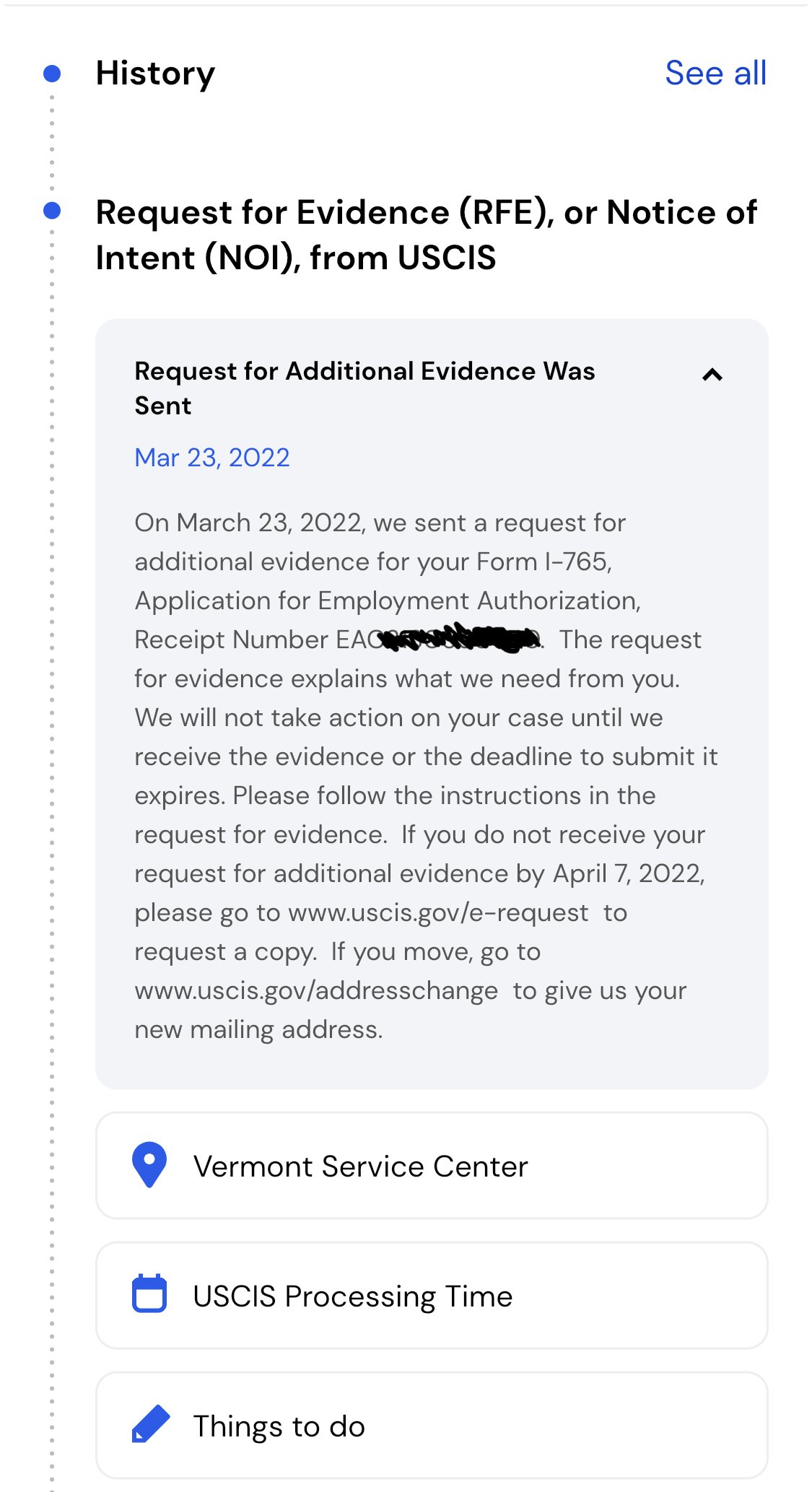
Task: Click the Mar 23, 2022 date
Action: pos(212,458)
